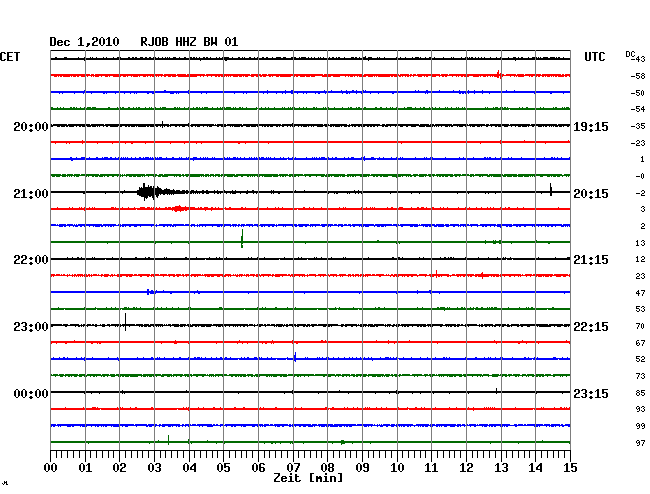The width and height of the screenshot is (650, 494).
Task: Click the red burst below the 21:00 trace
Action: [179, 208]
